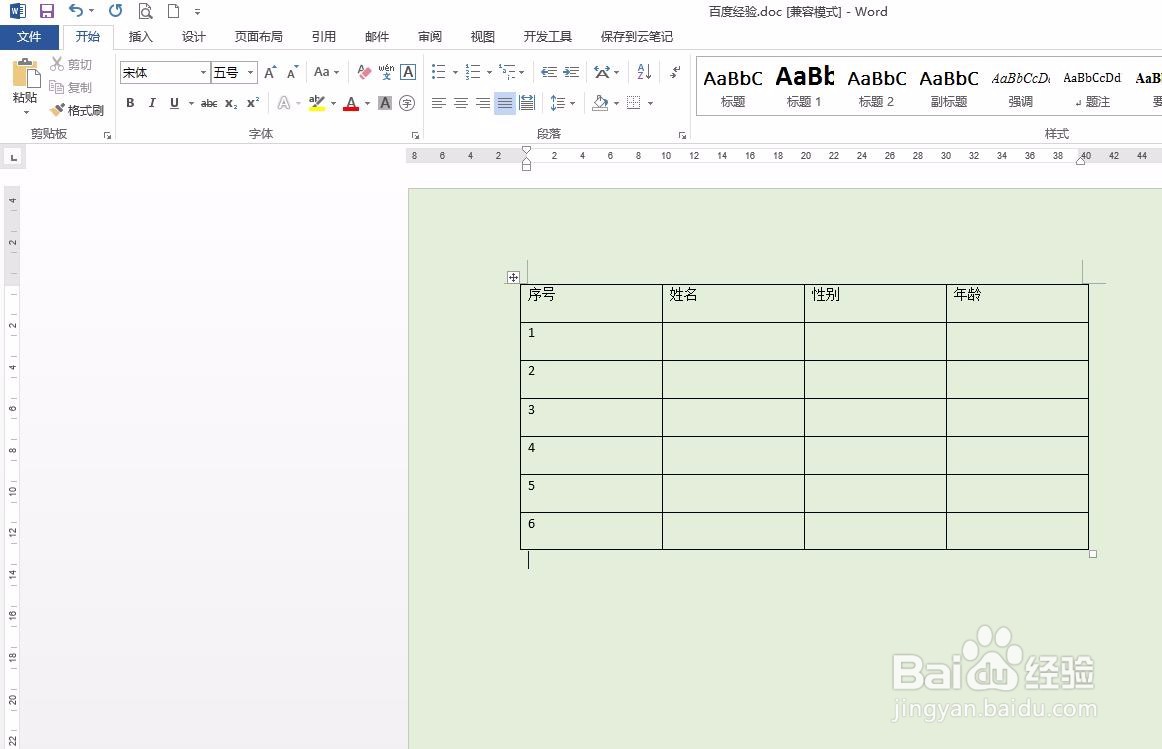
Task: Apply character border icon
Action: pos(408,72)
